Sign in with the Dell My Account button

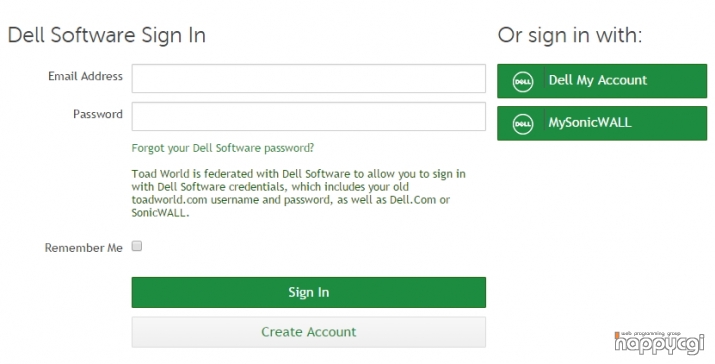click(602, 81)
